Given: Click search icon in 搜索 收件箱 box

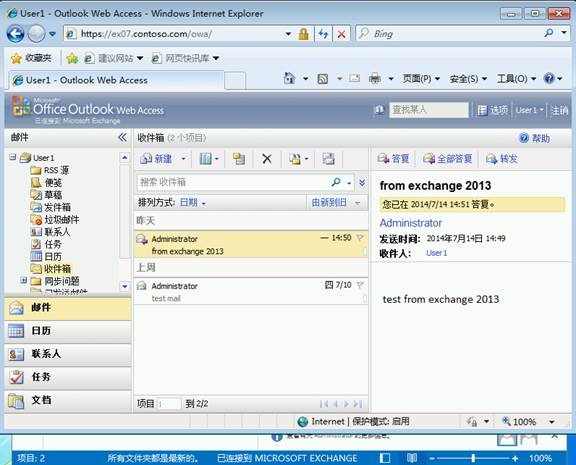Looking at the screenshot, I should [x=336, y=182].
